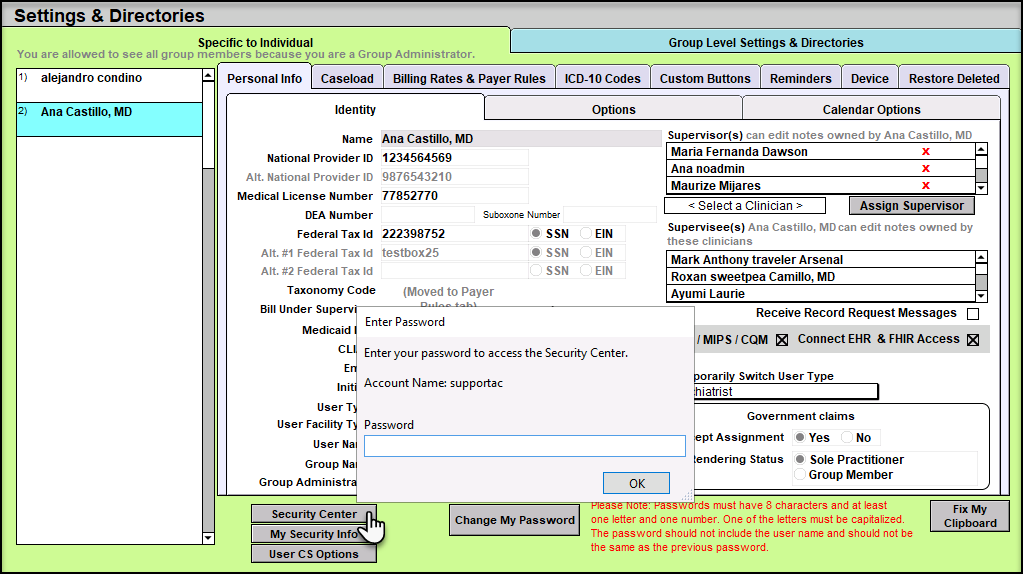Click Supervisee(s) list up arrow

click(x=981, y=258)
